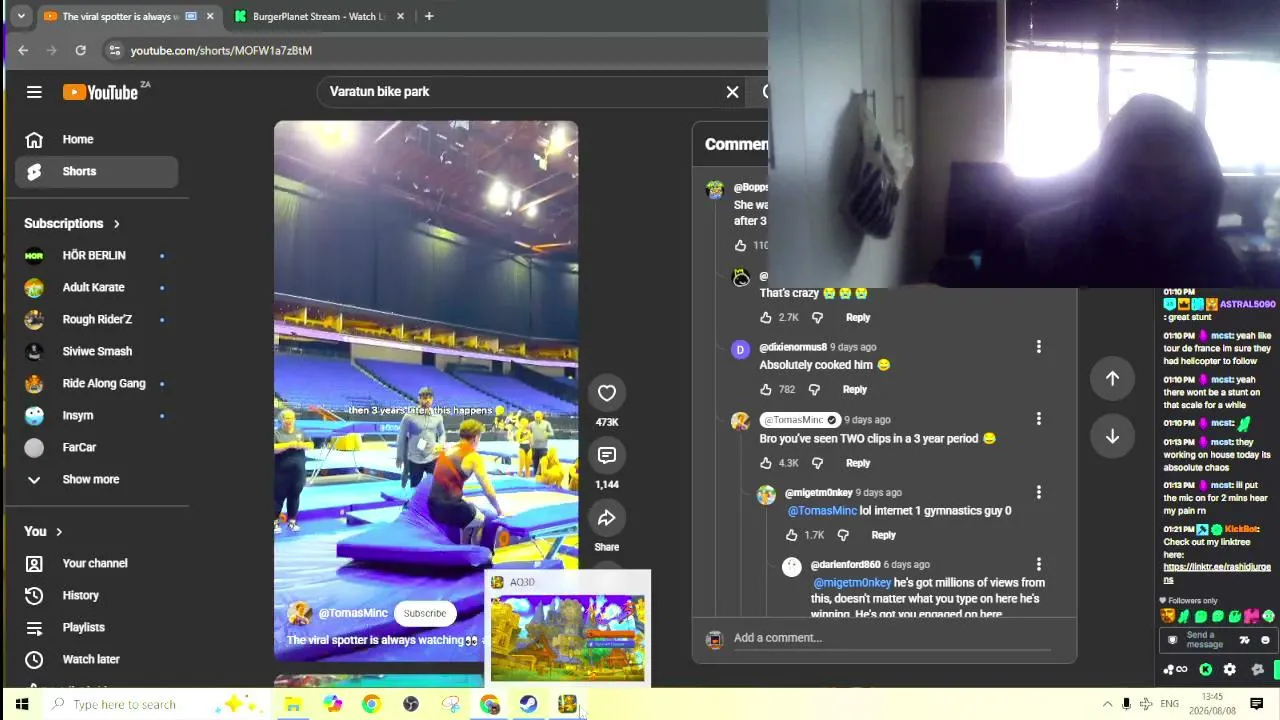Dislike the 'That's crazy' comment

click(x=817, y=317)
